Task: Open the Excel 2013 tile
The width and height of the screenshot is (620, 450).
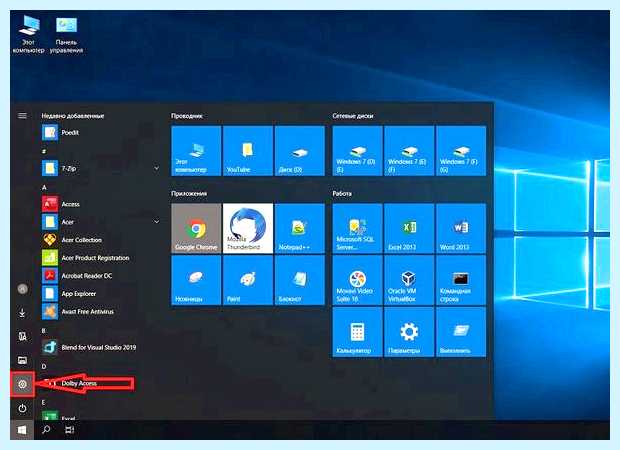Action: click(x=409, y=228)
